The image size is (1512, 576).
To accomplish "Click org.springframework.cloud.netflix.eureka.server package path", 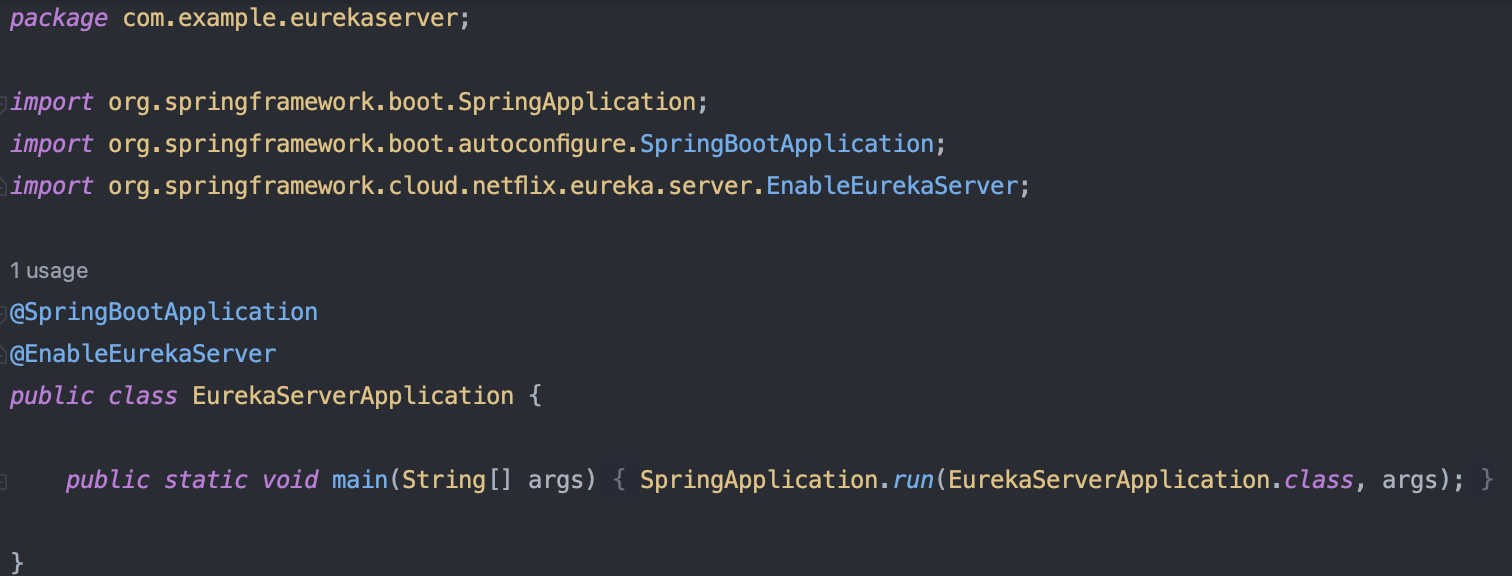I will [x=430, y=186].
